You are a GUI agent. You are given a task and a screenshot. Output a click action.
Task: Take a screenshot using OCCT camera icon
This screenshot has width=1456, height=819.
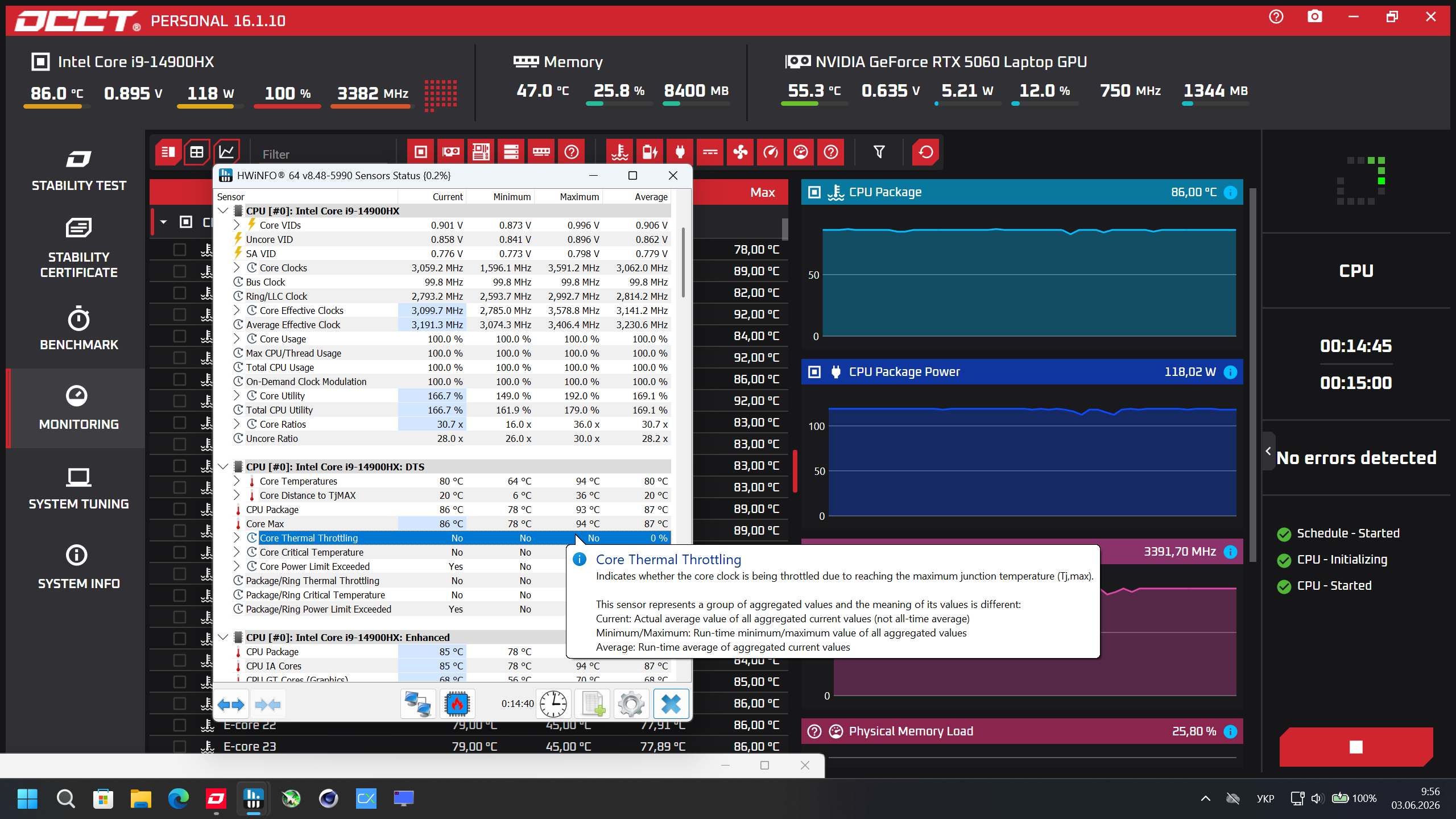pyautogui.click(x=1315, y=17)
